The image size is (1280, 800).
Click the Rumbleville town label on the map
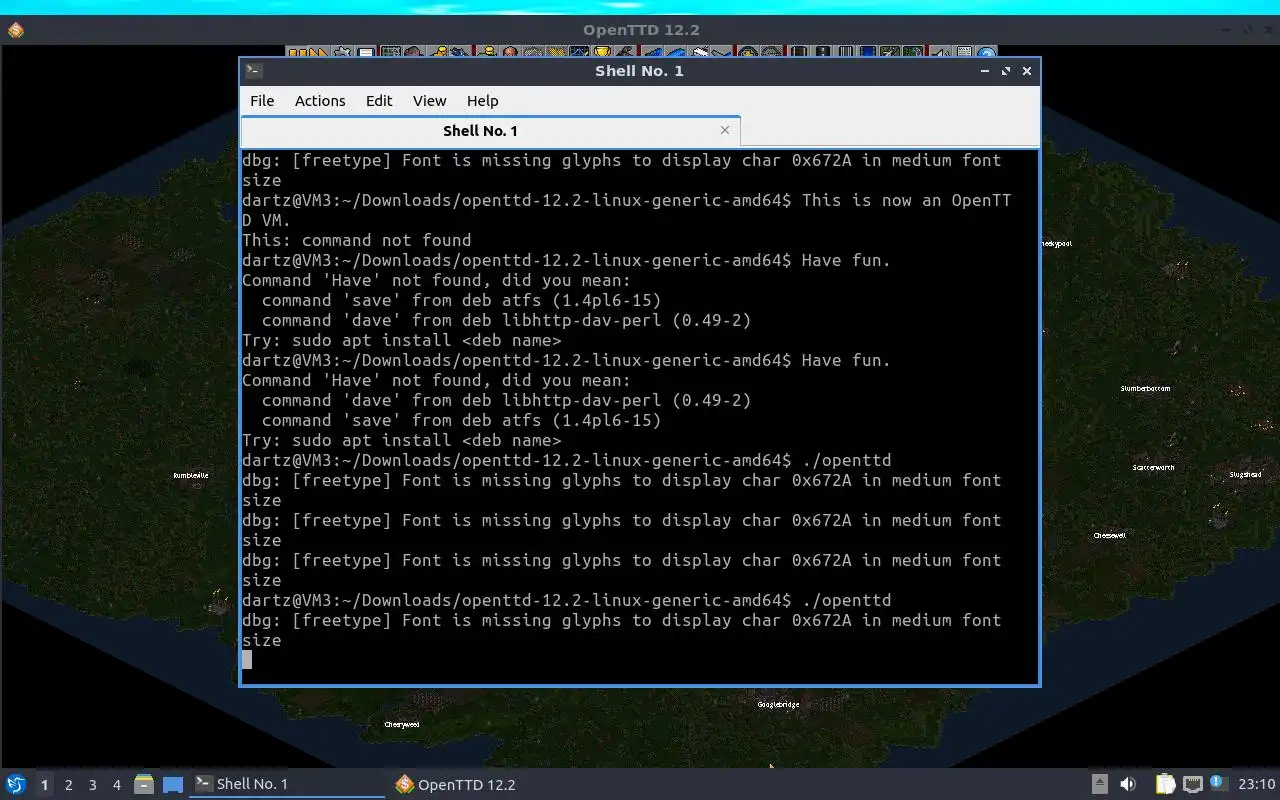pos(191,476)
